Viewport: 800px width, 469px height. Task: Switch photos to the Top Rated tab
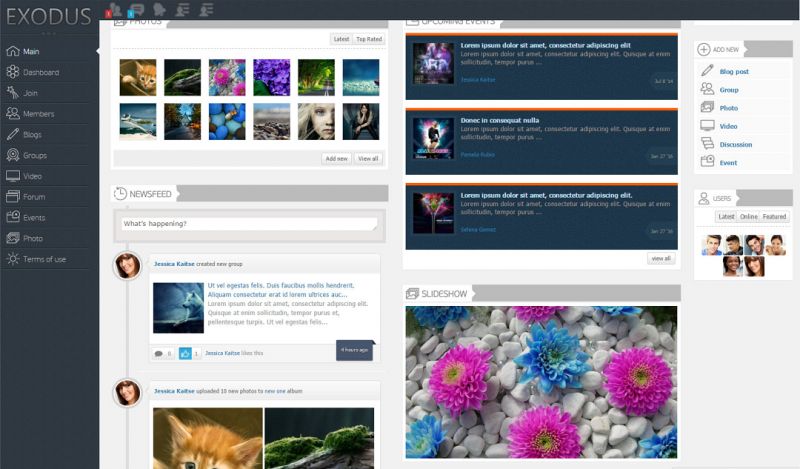[x=369, y=39]
